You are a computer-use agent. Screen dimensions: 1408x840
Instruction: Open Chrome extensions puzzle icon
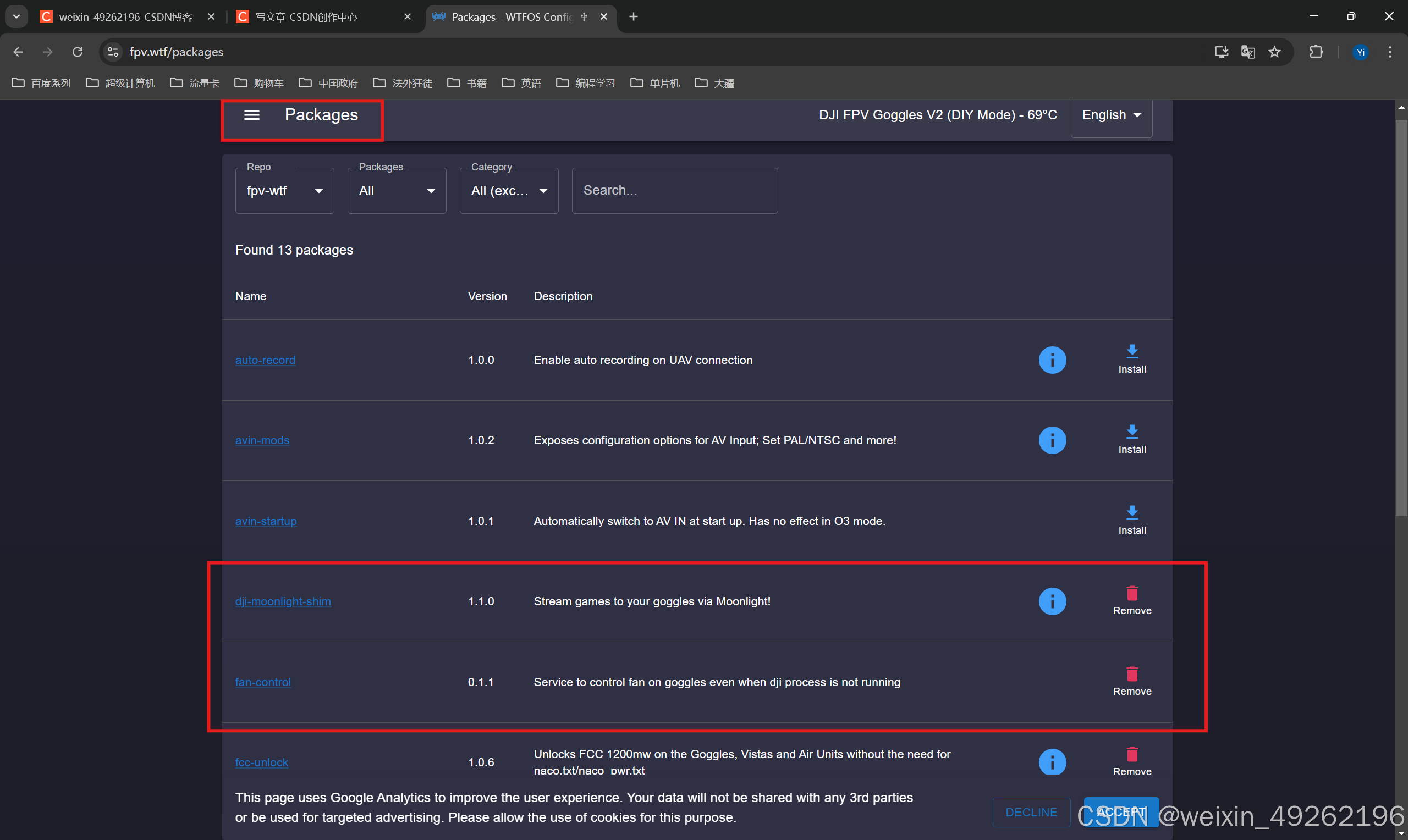[x=1316, y=52]
